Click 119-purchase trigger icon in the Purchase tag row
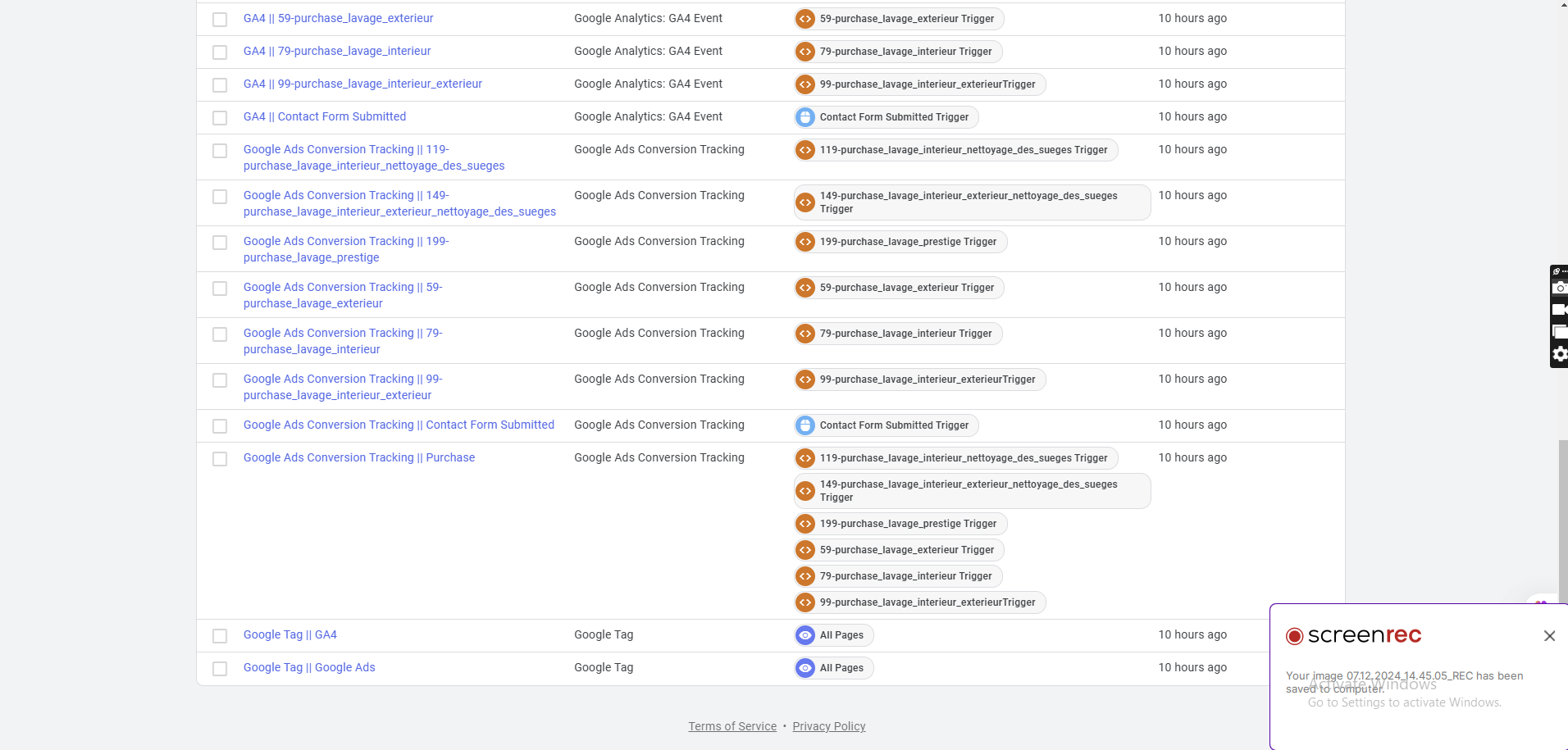The image size is (1568, 750). point(805,458)
